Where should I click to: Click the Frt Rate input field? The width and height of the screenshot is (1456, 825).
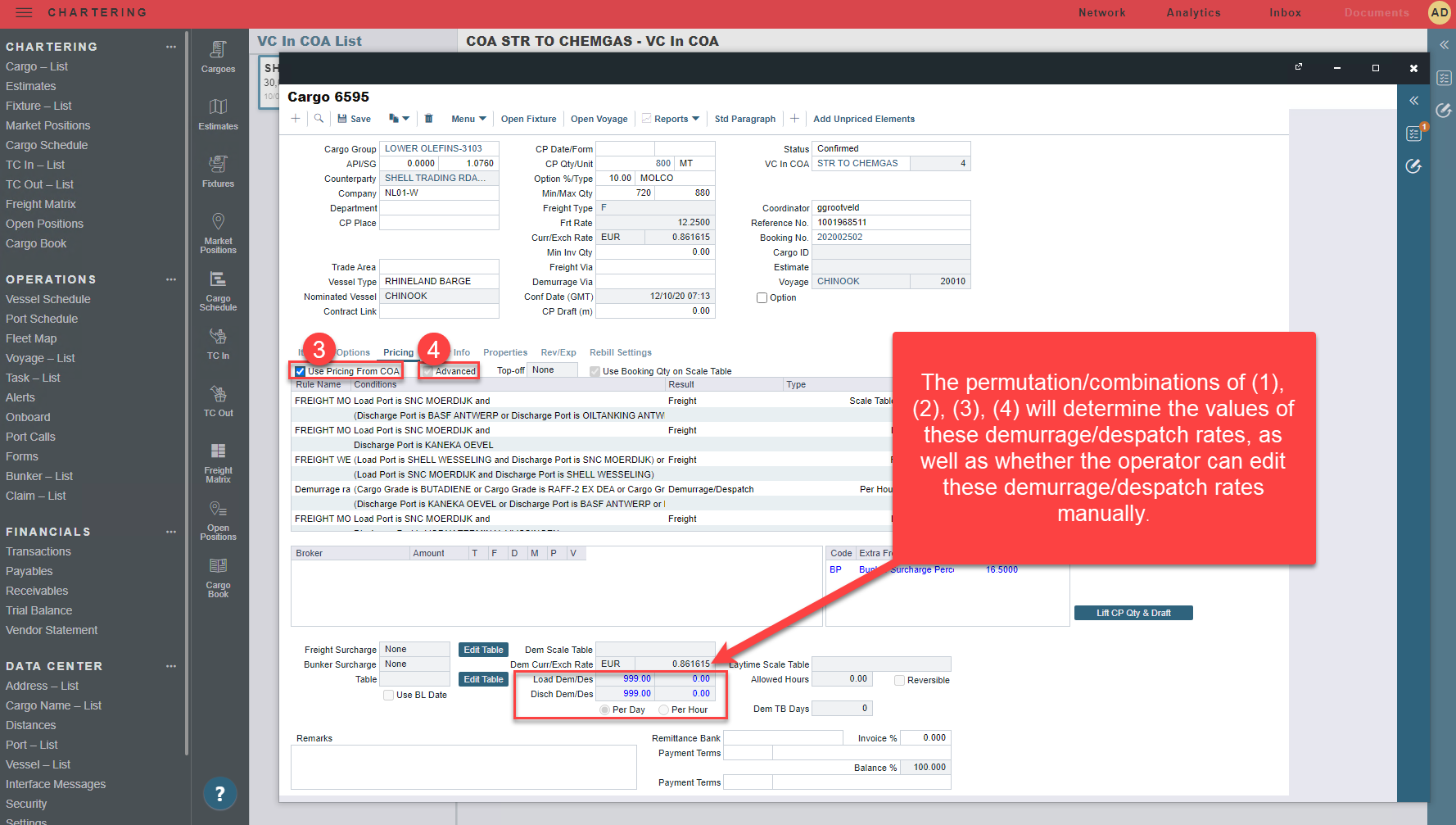coord(655,223)
